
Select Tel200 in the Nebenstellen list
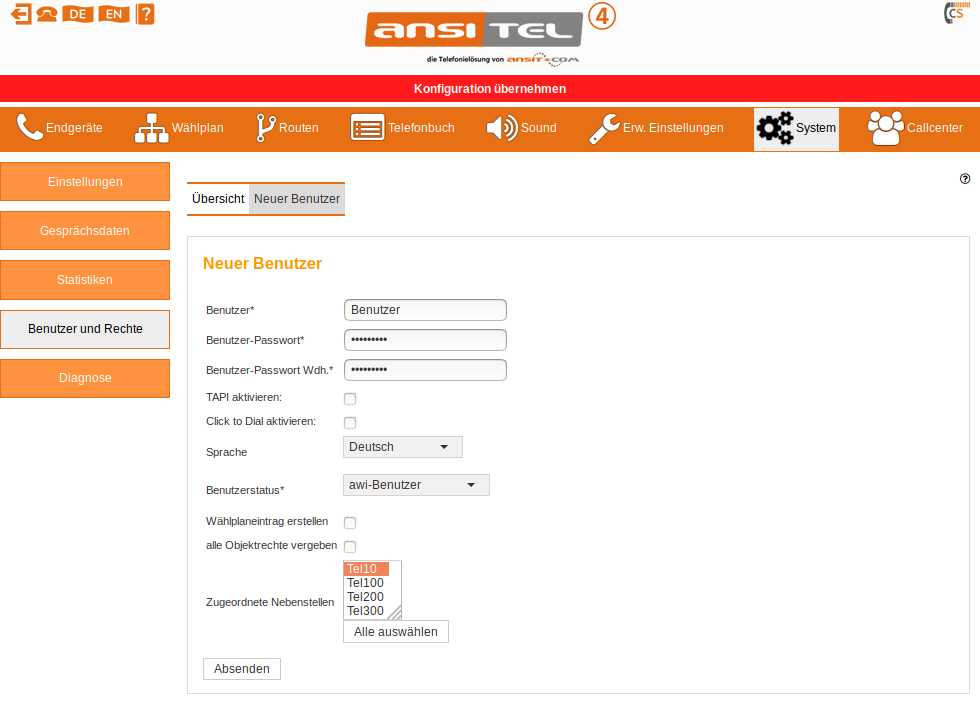pos(366,597)
